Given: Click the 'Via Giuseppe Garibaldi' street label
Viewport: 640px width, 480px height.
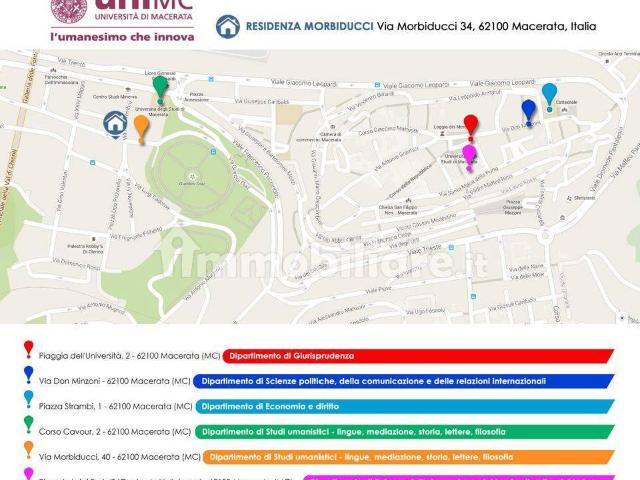Looking at the screenshot, I should (260, 101).
